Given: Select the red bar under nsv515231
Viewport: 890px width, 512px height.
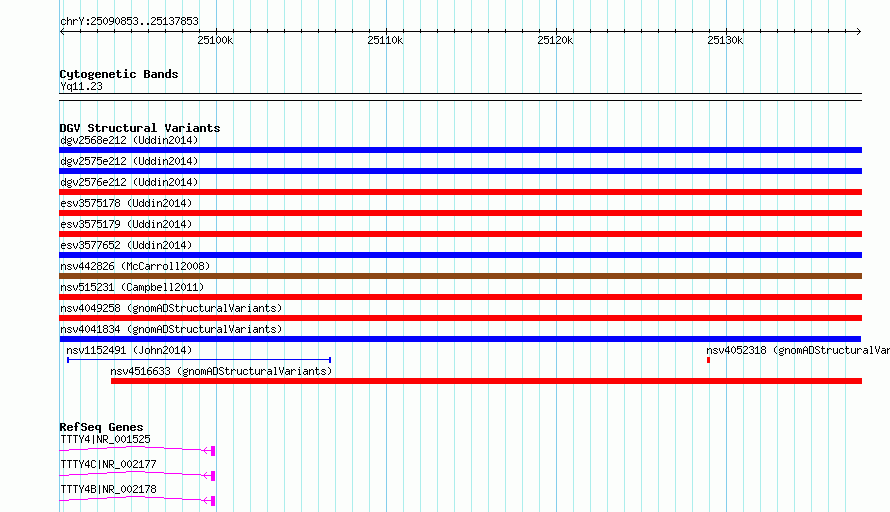Looking at the screenshot, I should click(x=460, y=297).
